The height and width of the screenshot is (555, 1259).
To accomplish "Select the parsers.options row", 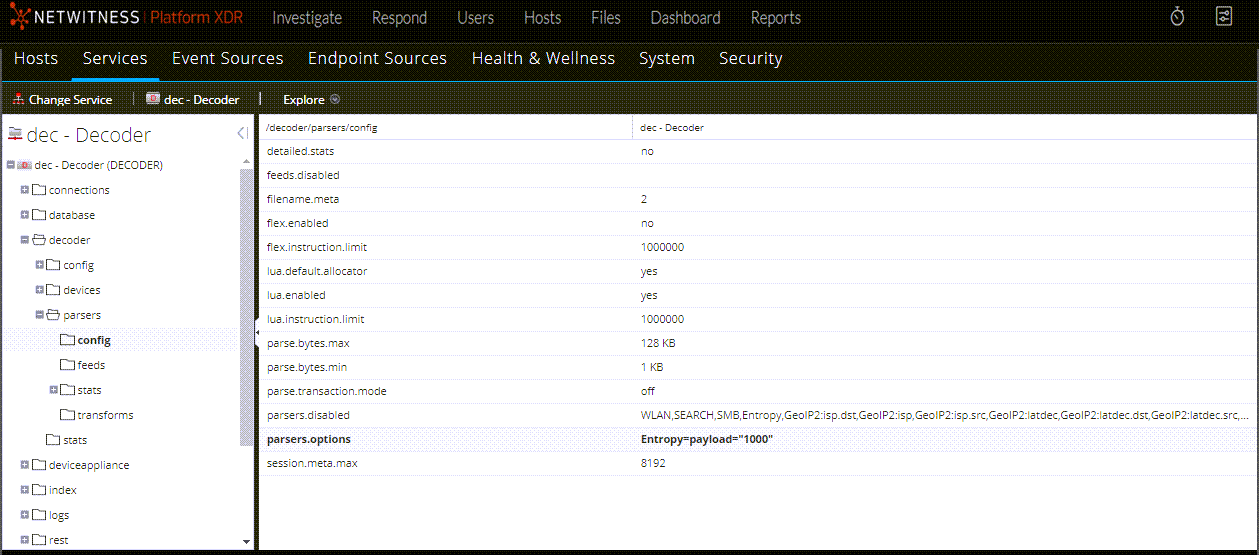I will coord(757,440).
